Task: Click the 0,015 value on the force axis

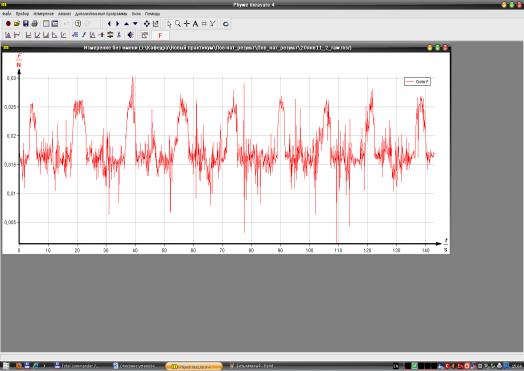Action: 10,164
